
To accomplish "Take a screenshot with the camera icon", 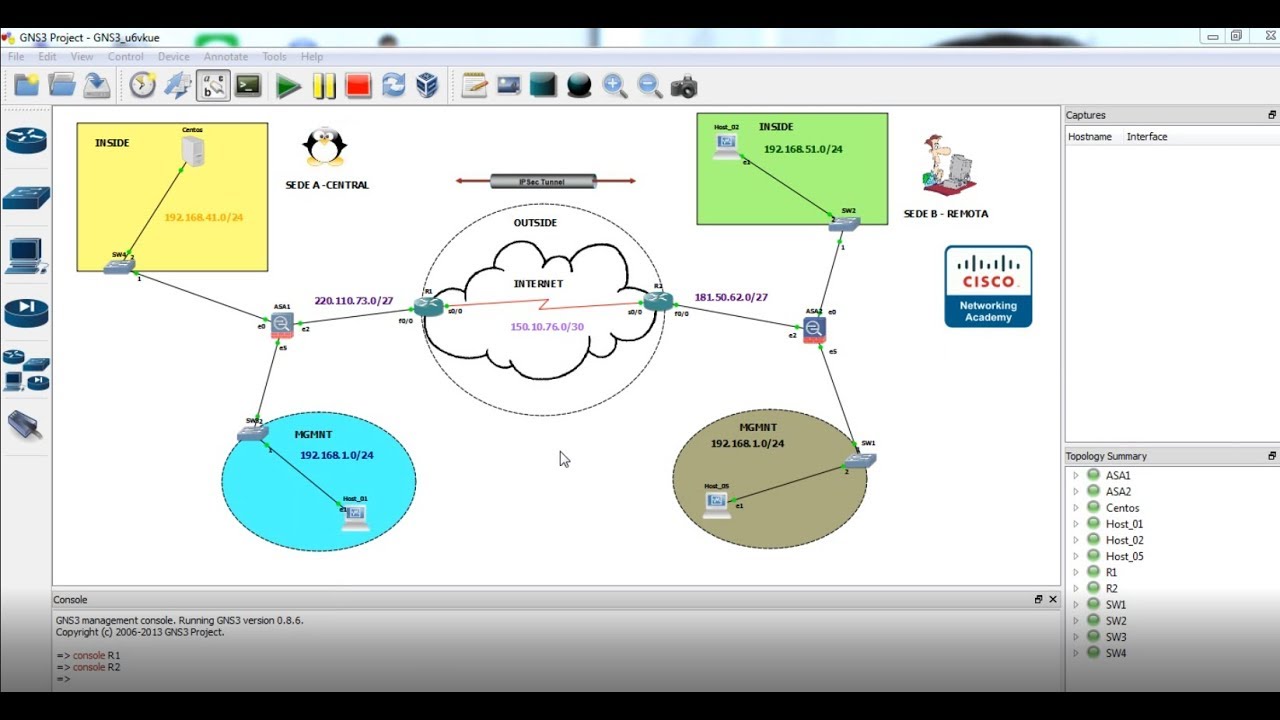I will click(x=684, y=86).
